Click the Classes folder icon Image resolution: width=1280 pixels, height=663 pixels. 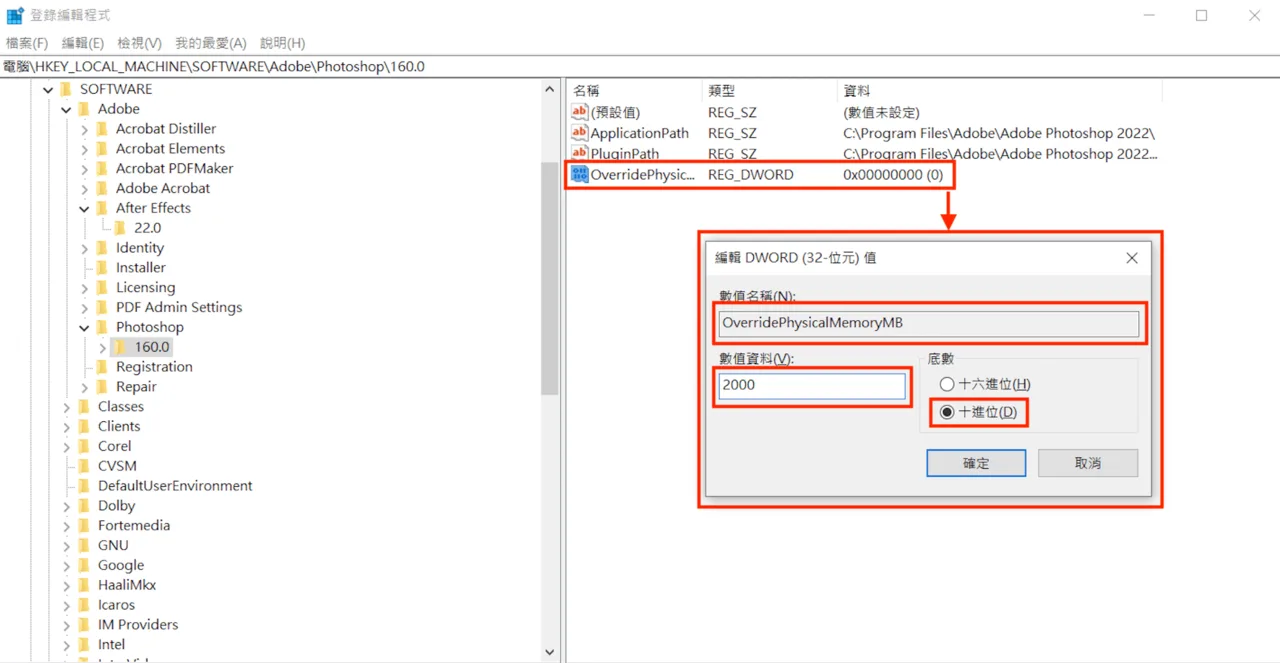point(84,407)
